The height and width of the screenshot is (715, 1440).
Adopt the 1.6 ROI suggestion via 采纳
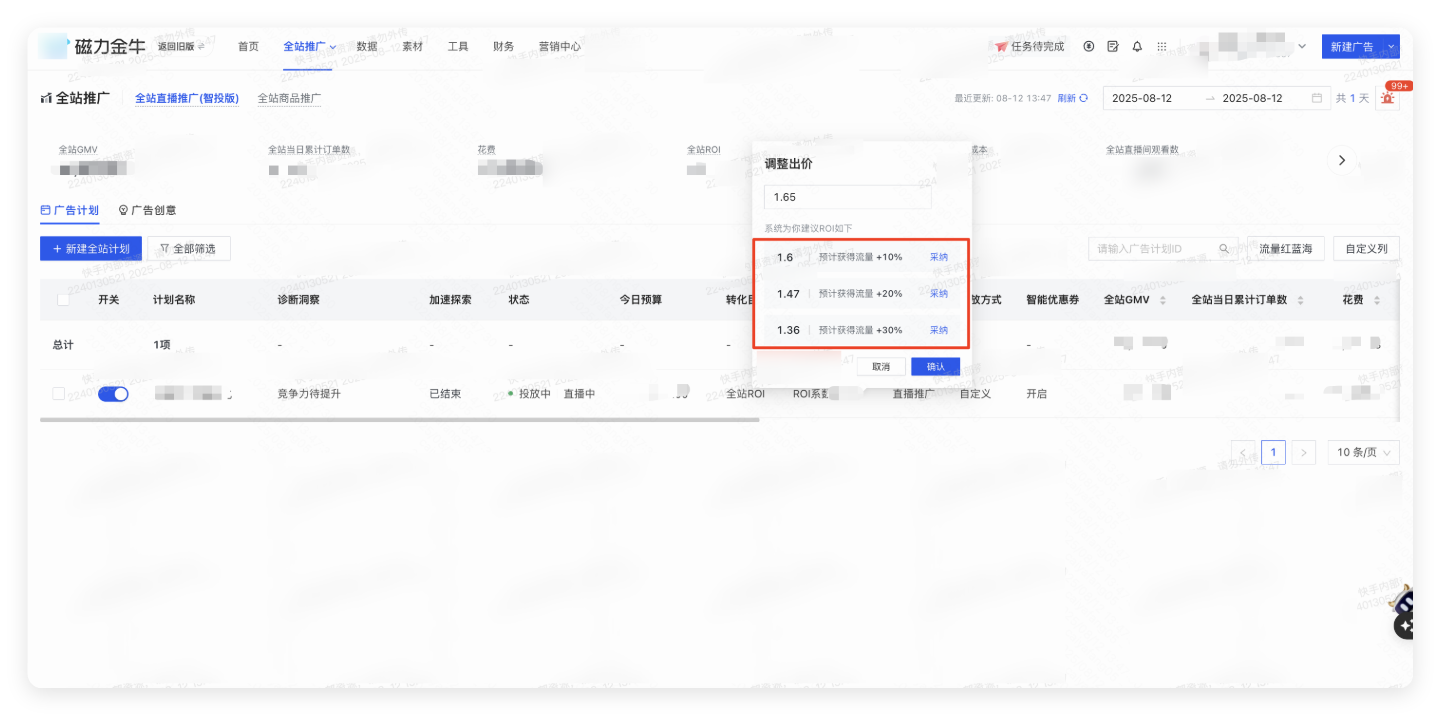[x=939, y=257]
